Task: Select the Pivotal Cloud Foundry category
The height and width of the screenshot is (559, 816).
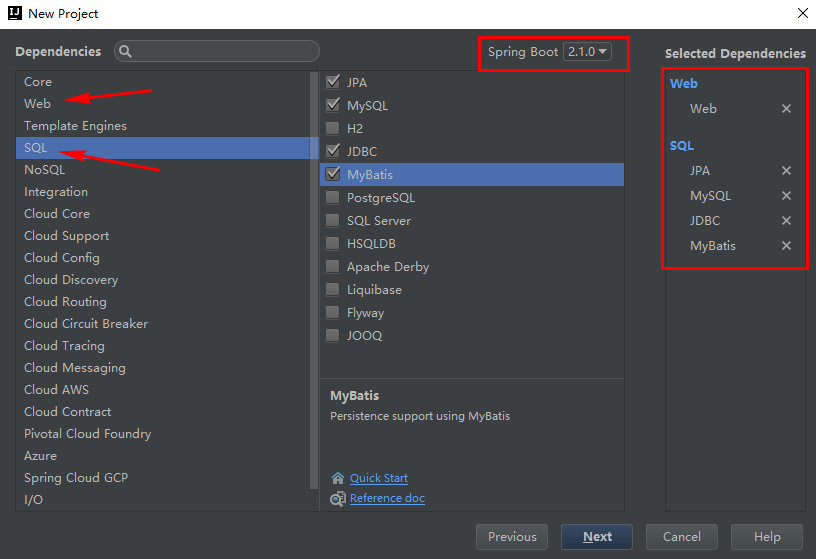Action: (x=163, y=434)
